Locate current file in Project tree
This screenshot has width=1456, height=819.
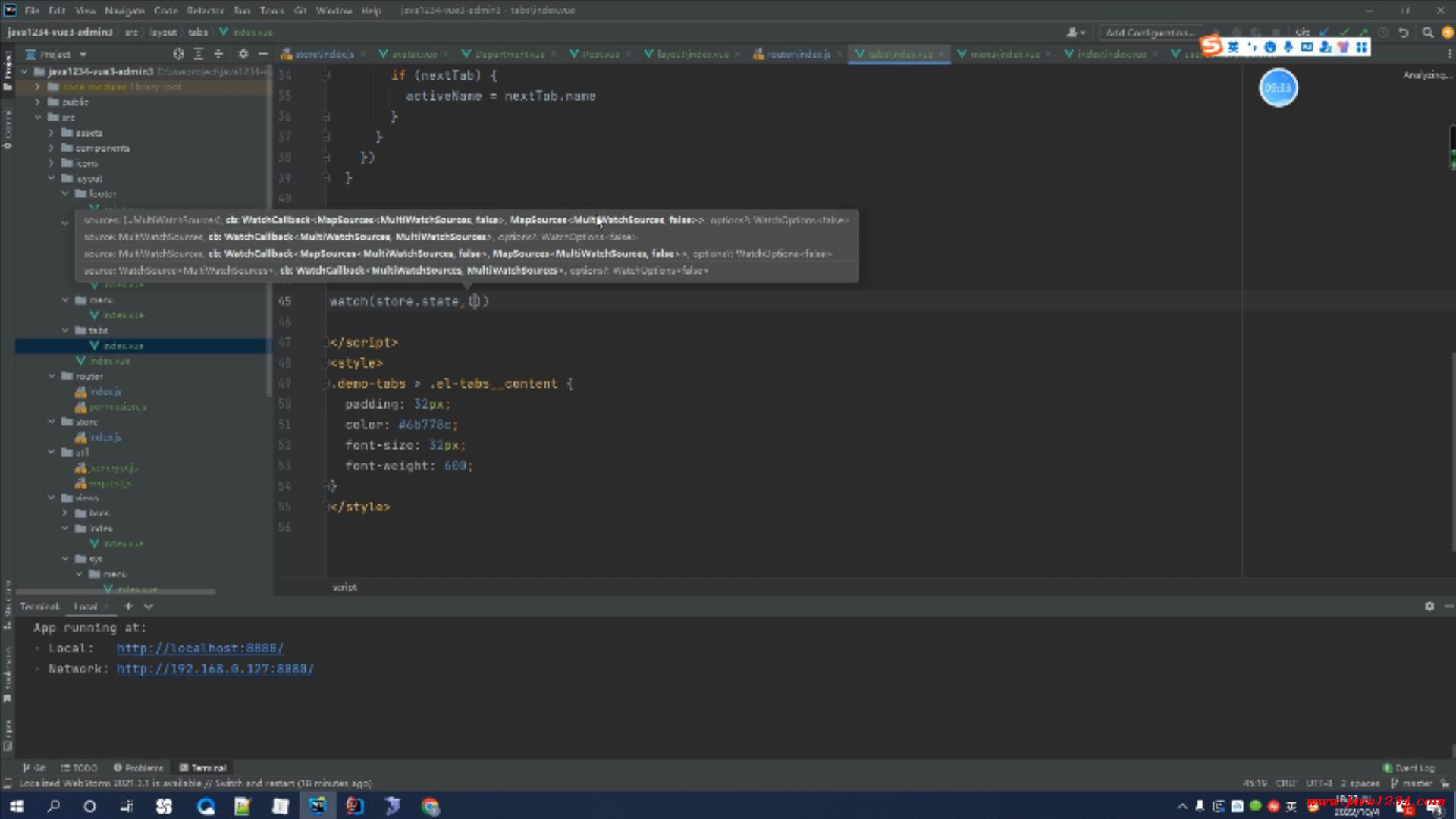(x=178, y=54)
